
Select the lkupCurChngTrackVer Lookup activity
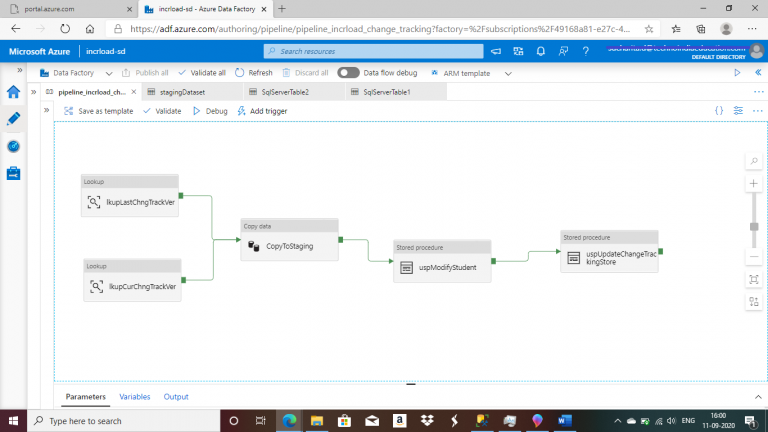[x=132, y=280]
